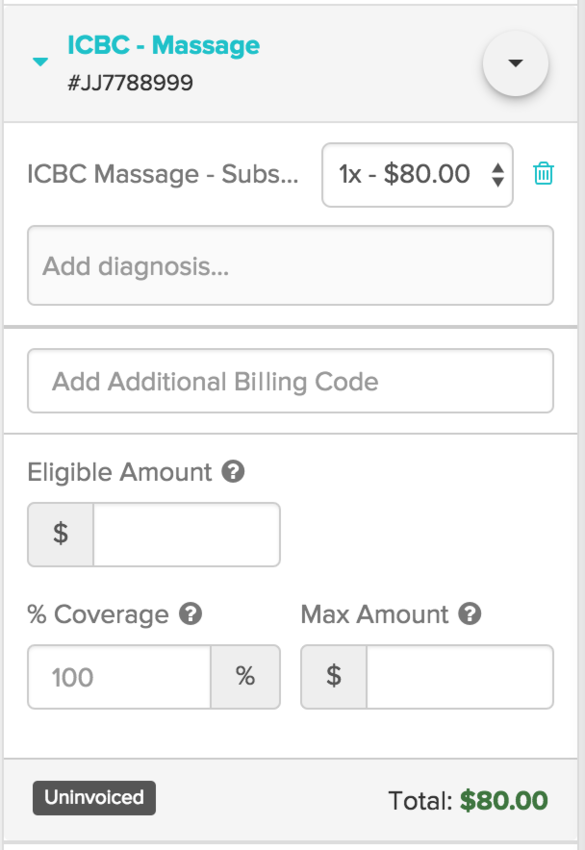The width and height of the screenshot is (585, 850).
Task: Click the Add diagnosis field
Action: pyautogui.click(x=290, y=265)
